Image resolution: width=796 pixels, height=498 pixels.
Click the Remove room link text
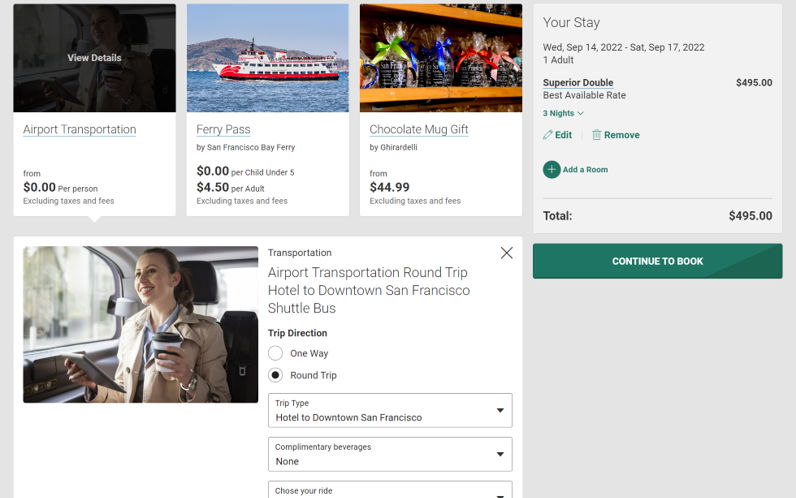622,135
